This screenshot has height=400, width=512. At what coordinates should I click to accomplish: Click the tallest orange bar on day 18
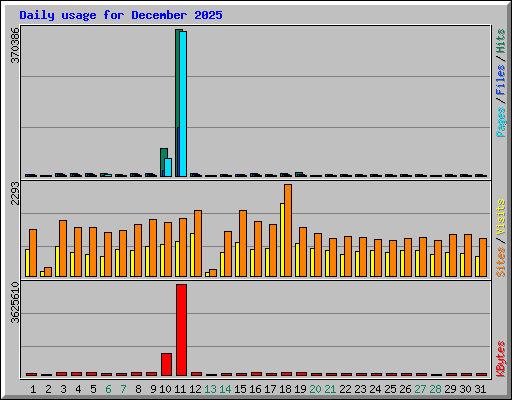(x=288, y=230)
